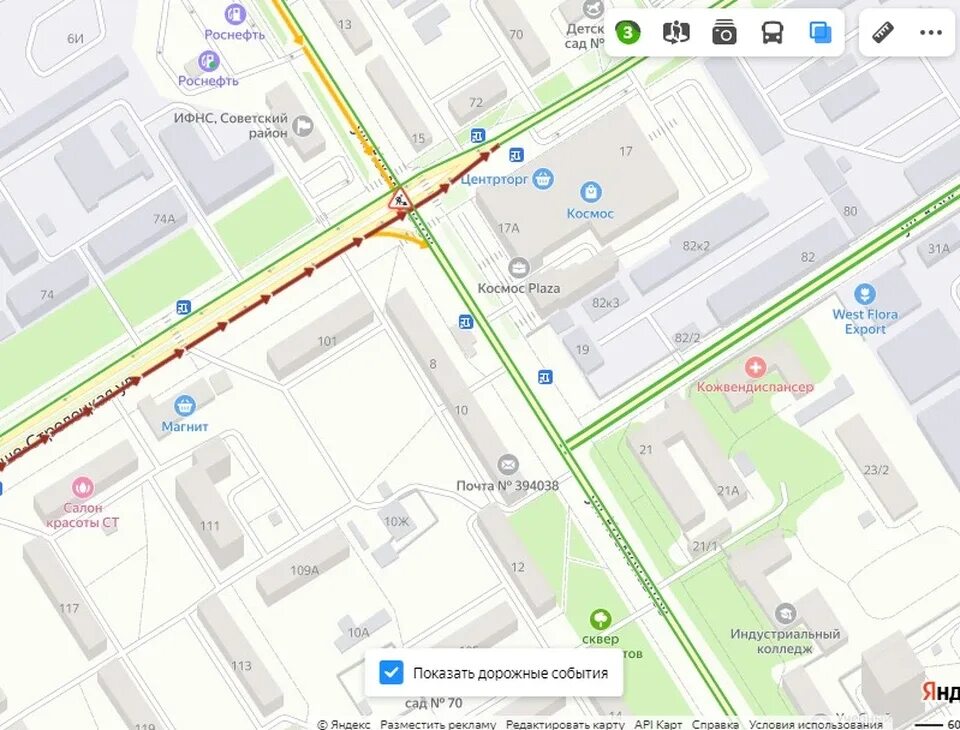This screenshot has width=960, height=730.
Task: Open the map layers selector
Action: tap(820, 32)
